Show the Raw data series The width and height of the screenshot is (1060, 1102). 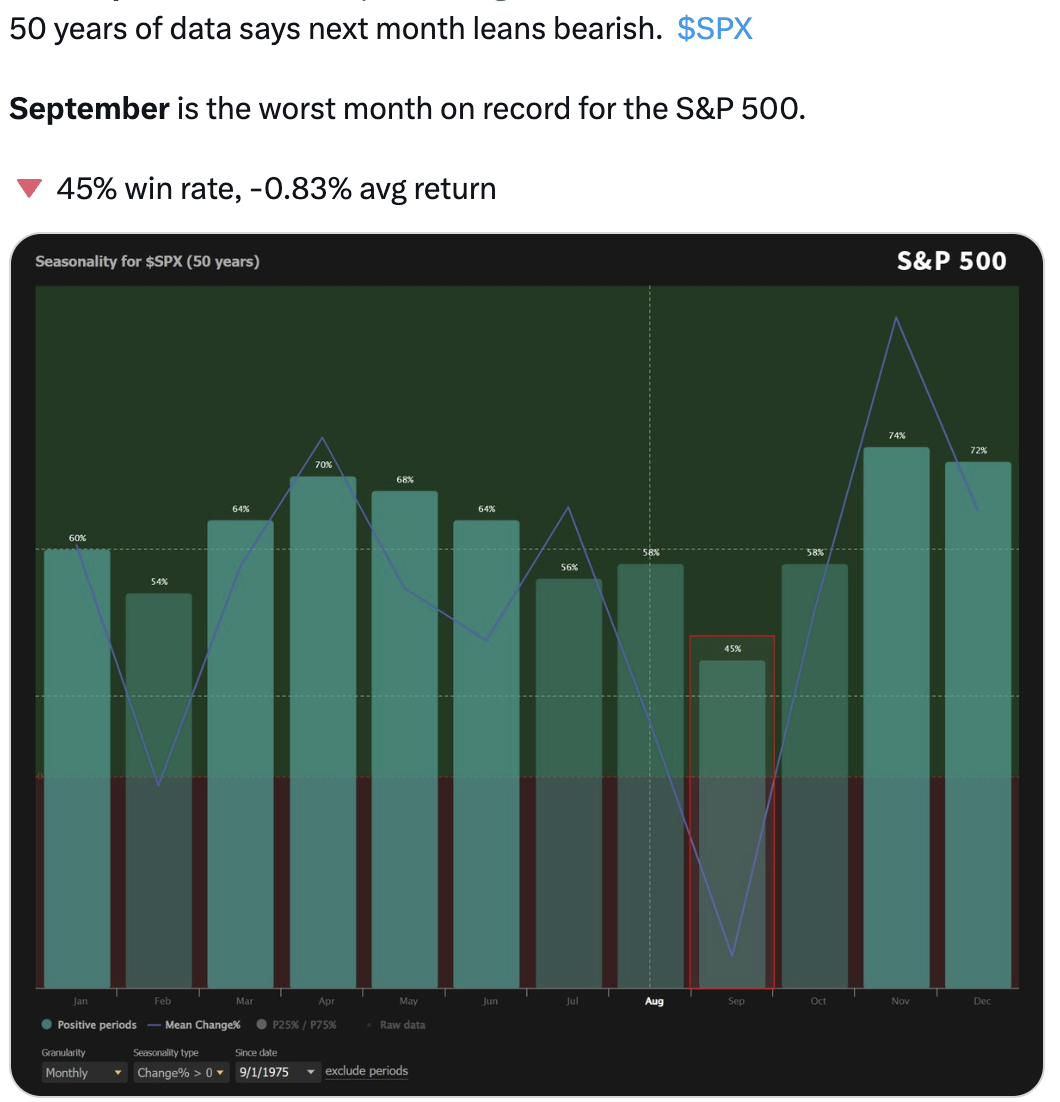click(x=396, y=1025)
